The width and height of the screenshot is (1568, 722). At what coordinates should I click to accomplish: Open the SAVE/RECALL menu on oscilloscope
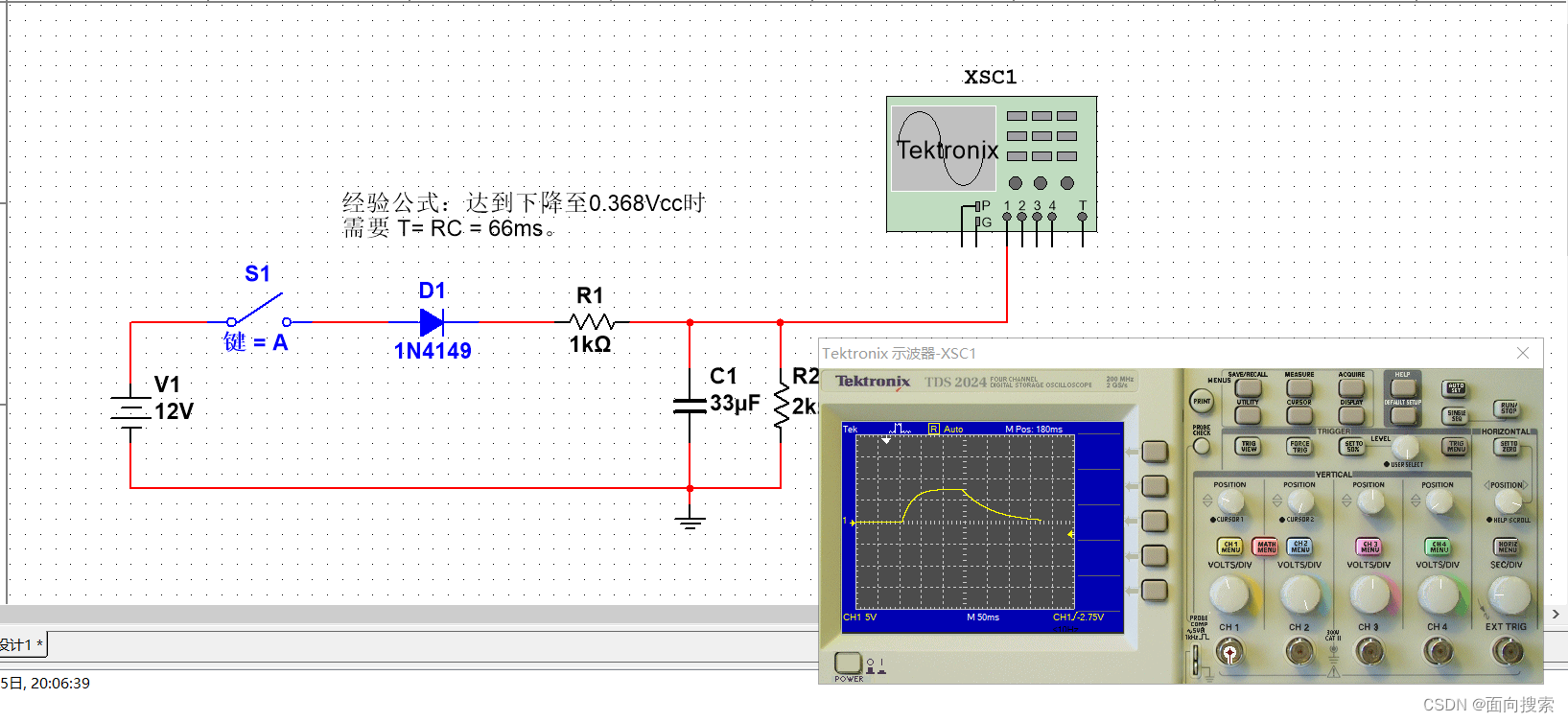tap(1248, 387)
